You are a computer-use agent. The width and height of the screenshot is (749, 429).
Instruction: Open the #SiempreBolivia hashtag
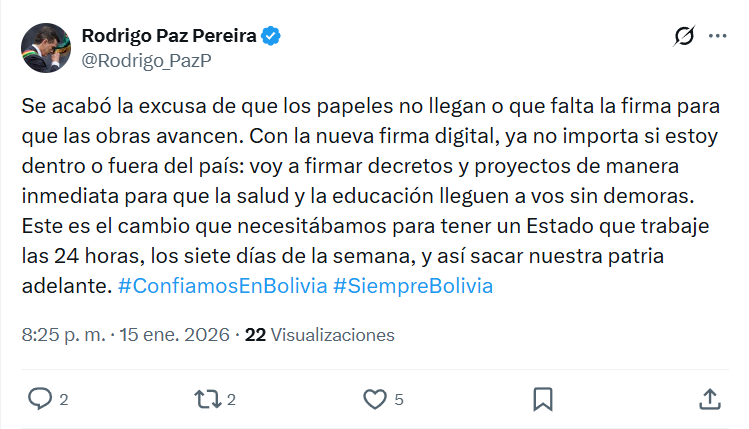(x=413, y=285)
